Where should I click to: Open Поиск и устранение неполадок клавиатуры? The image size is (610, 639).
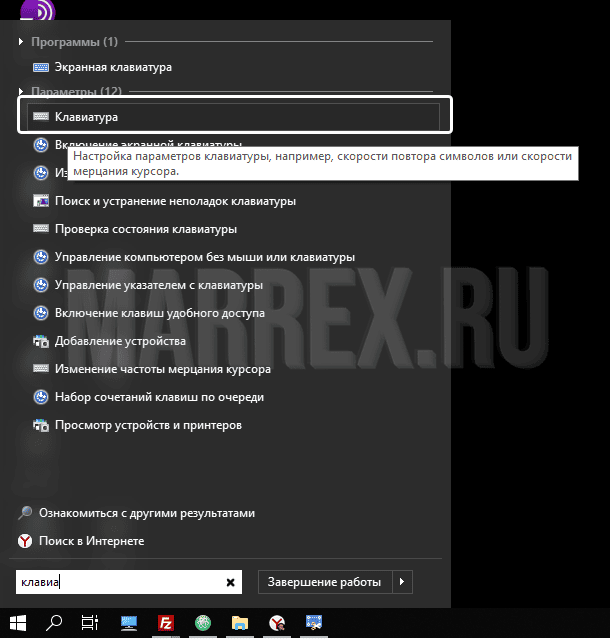(176, 201)
